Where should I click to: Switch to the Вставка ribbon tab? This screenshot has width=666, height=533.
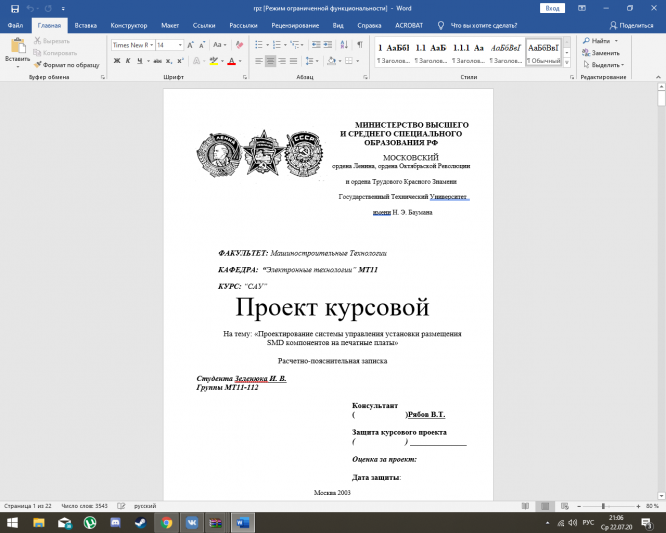point(86,24)
